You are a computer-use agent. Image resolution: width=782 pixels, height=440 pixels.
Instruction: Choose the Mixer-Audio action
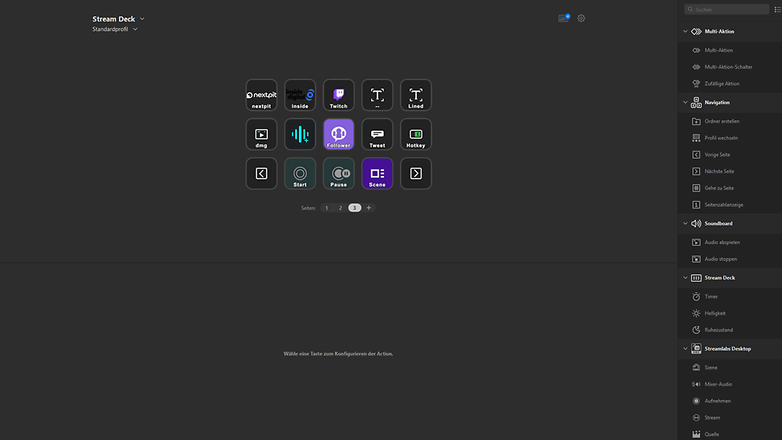click(730, 384)
